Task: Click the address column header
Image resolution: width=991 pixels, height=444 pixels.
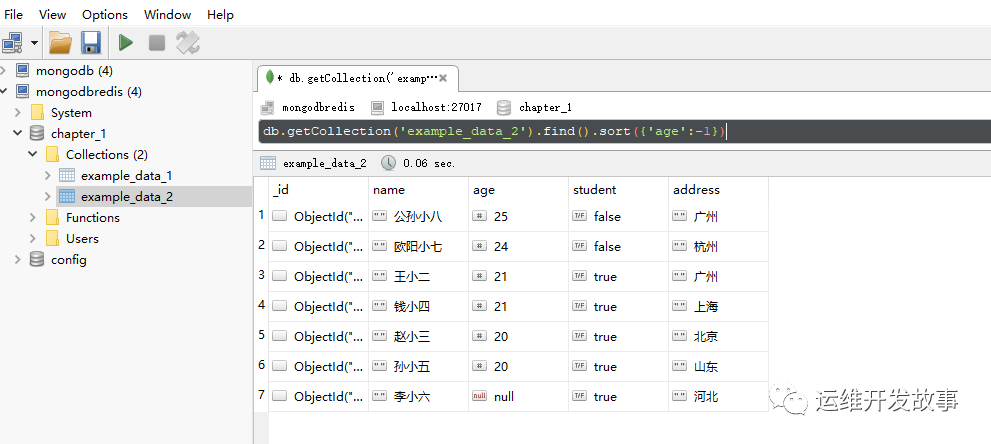Action: coord(719,189)
